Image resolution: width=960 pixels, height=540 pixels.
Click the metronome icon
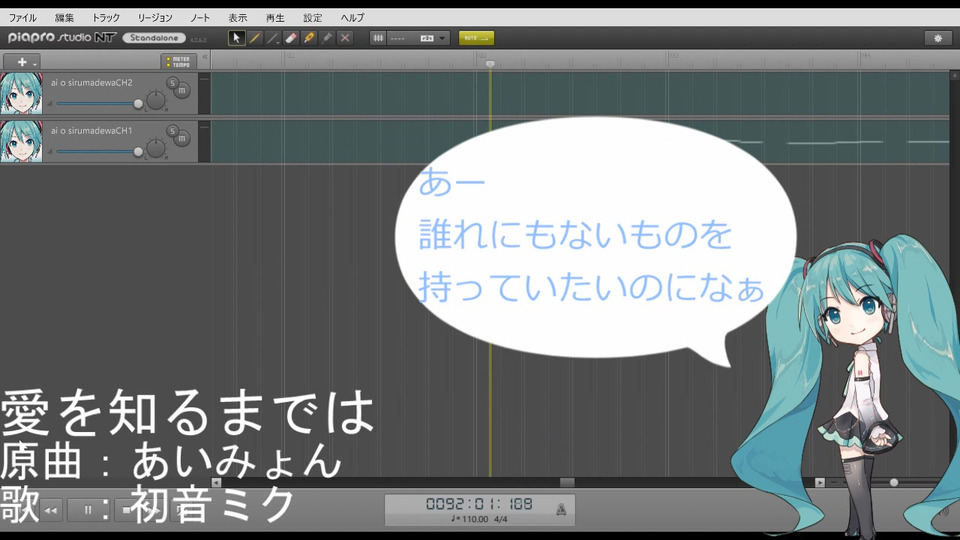561,509
